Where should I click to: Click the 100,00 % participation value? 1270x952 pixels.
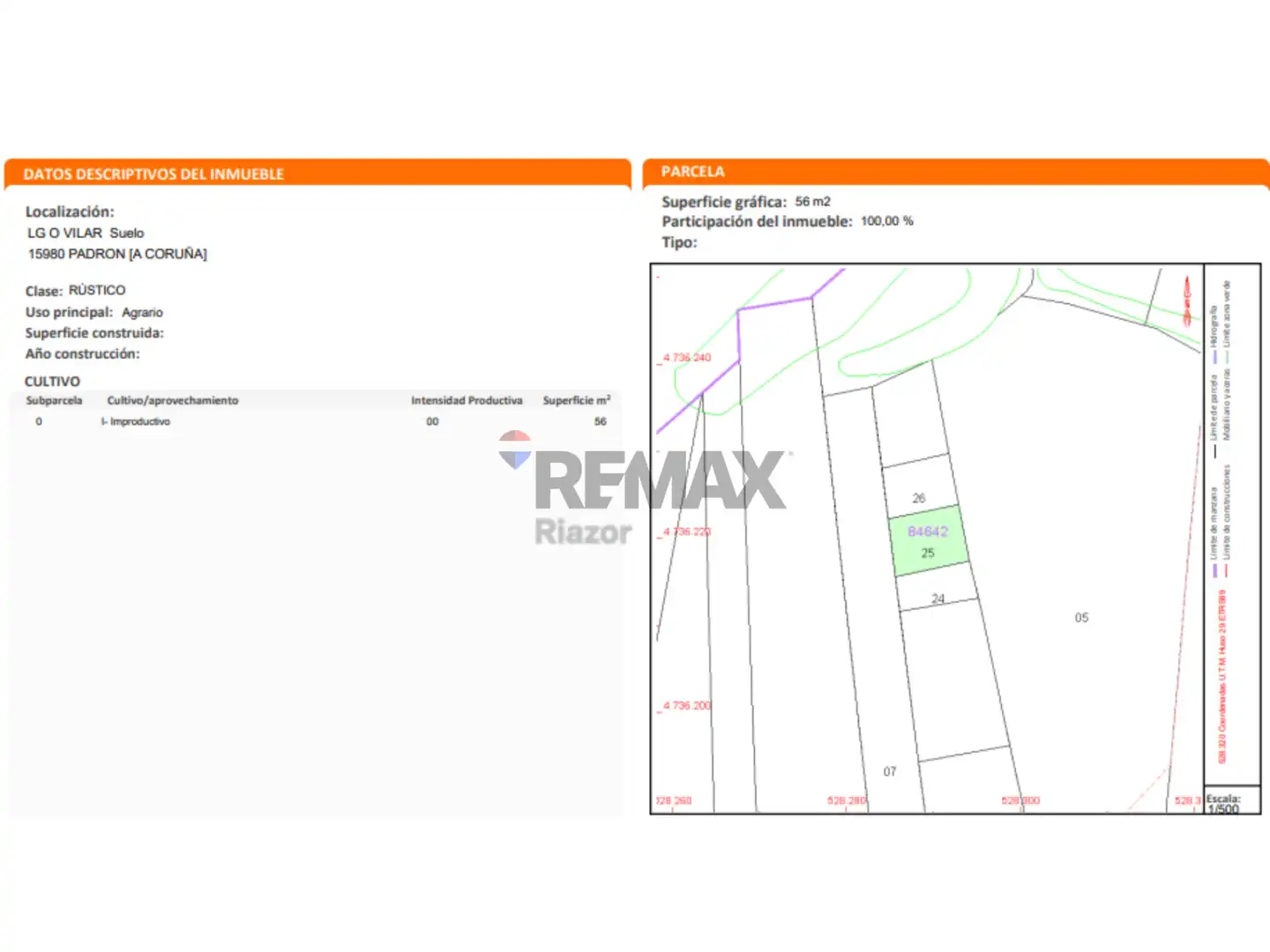pos(887,221)
